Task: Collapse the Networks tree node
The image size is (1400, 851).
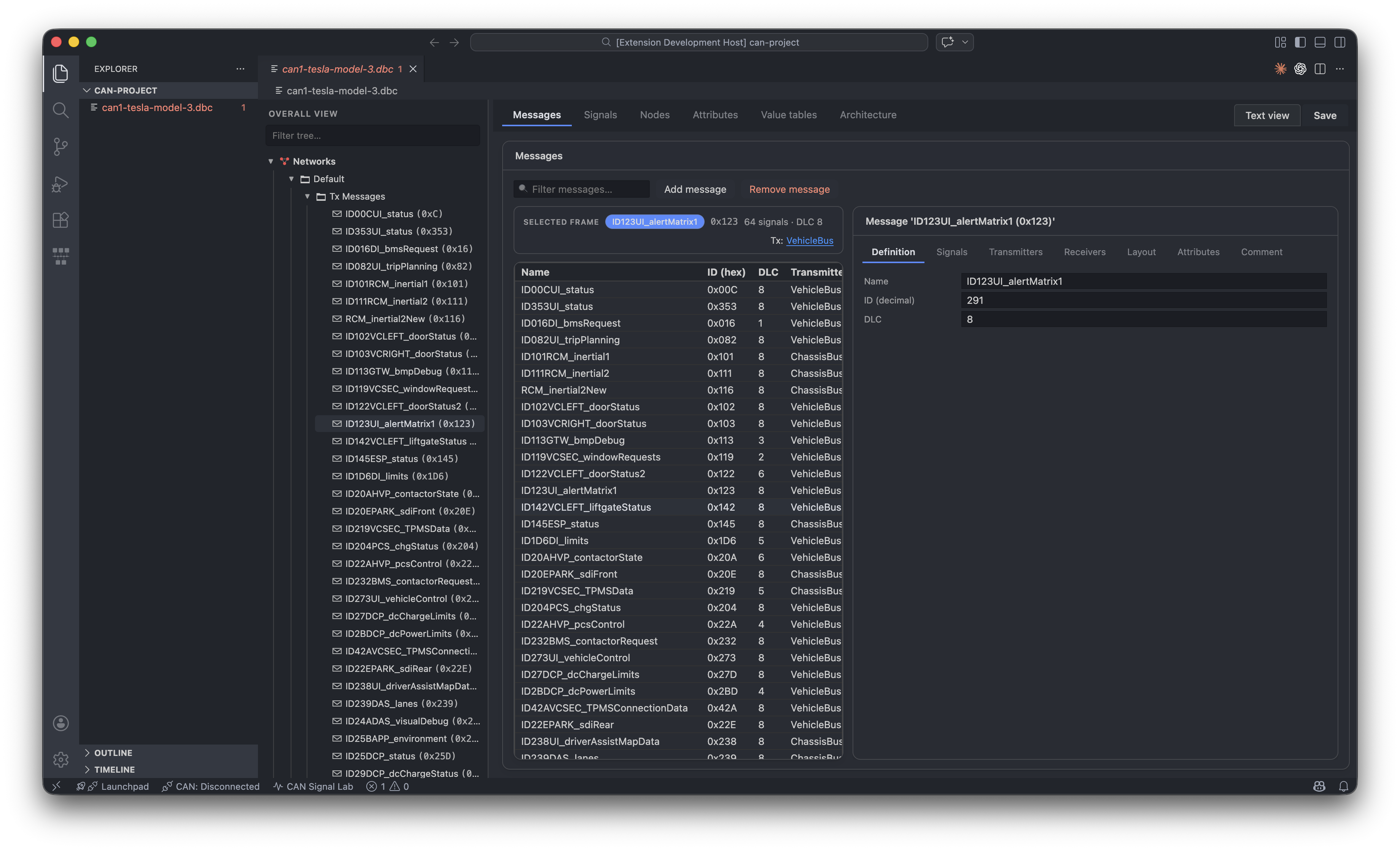Action: click(x=271, y=161)
